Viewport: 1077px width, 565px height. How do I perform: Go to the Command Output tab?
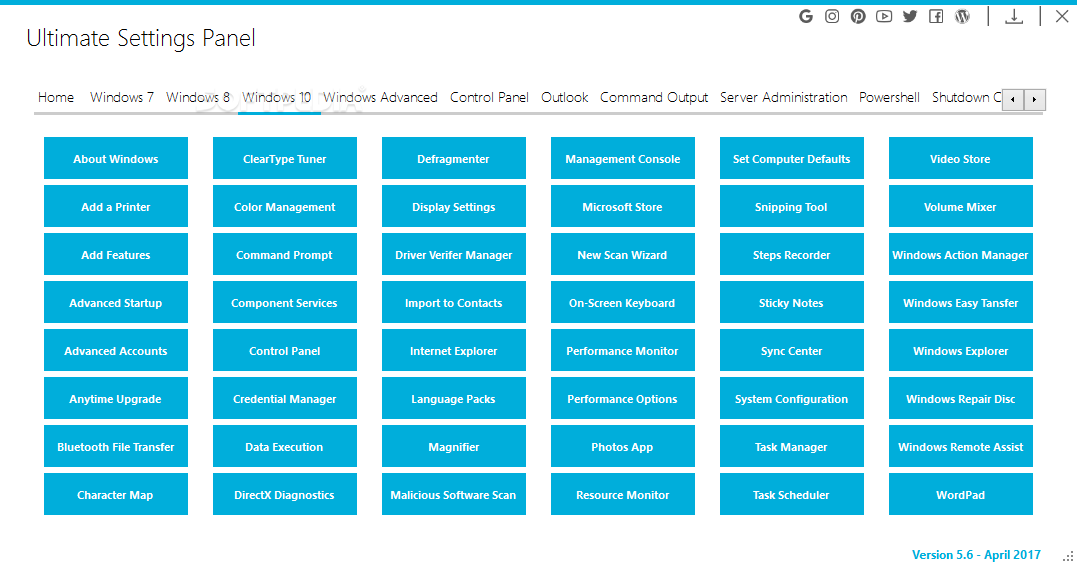coord(654,97)
